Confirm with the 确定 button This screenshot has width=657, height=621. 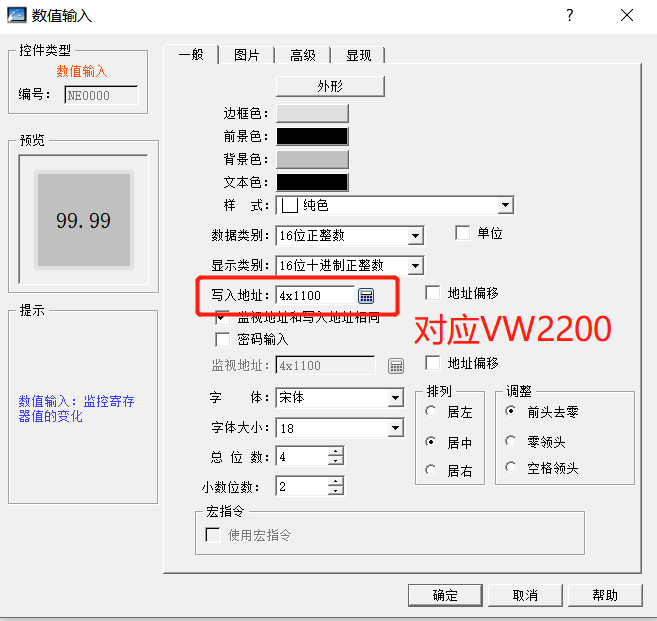445,595
